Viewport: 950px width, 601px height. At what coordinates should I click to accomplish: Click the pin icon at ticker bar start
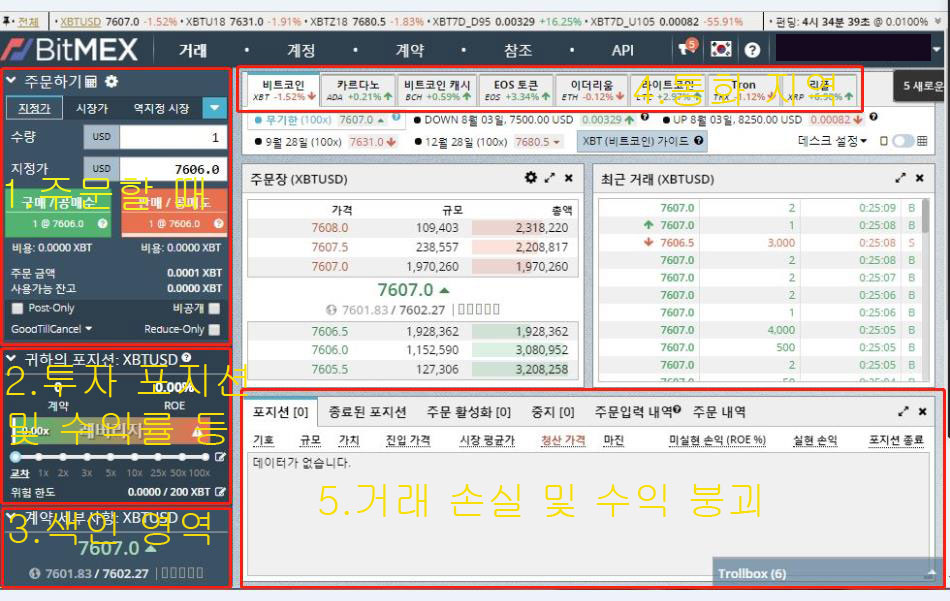[7, 21]
